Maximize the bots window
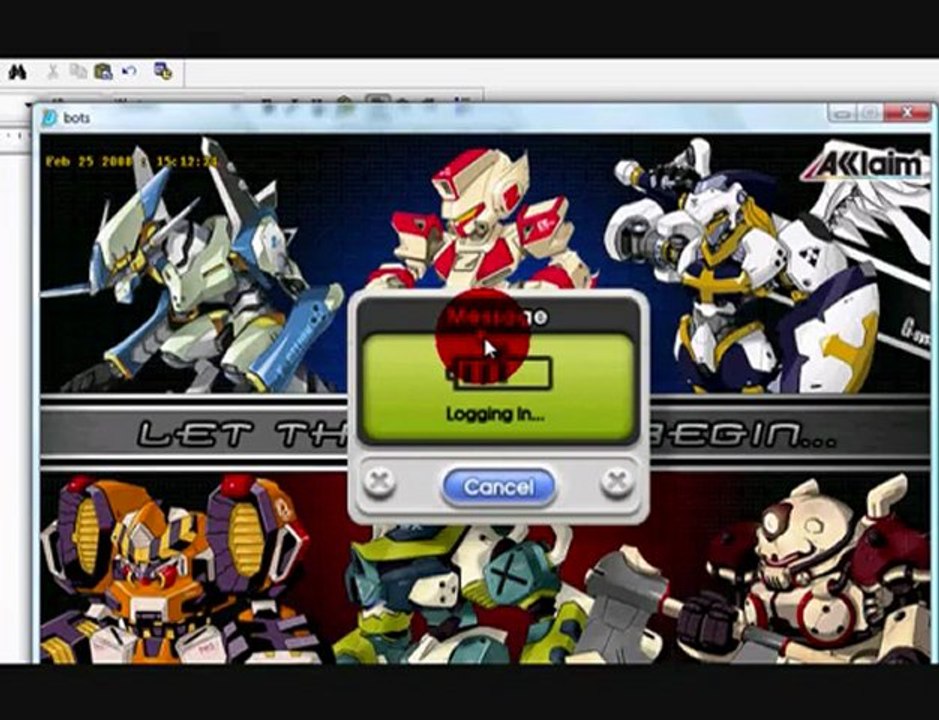 coord(870,113)
